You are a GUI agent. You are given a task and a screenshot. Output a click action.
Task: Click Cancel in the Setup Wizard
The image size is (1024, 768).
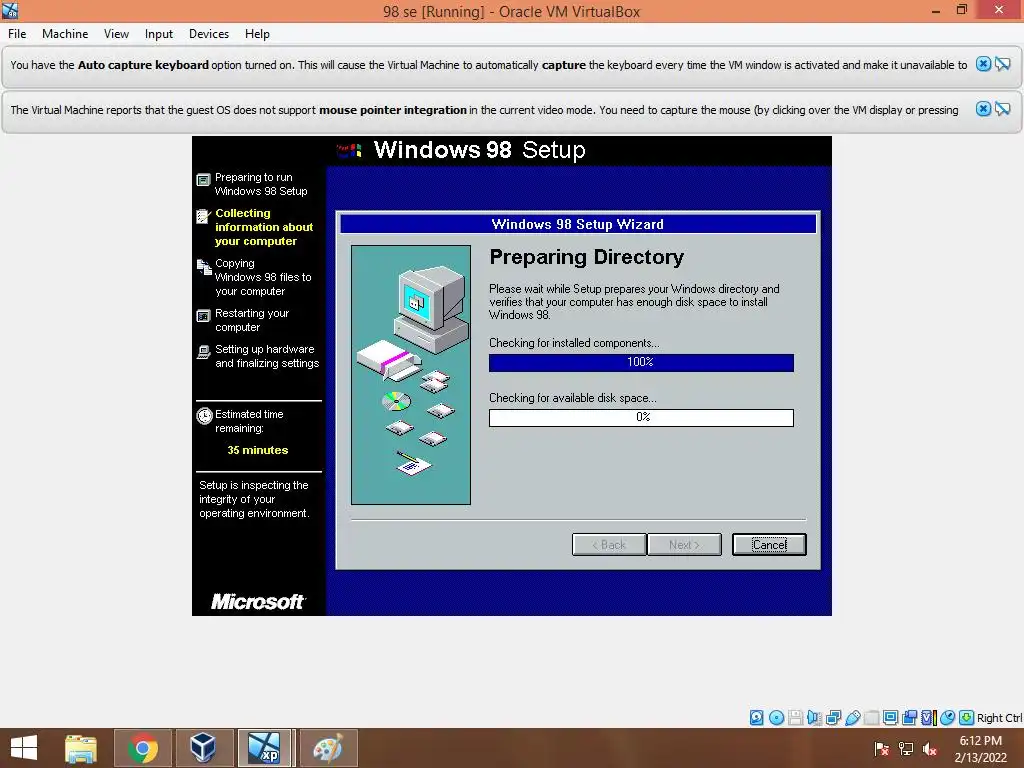pos(769,545)
